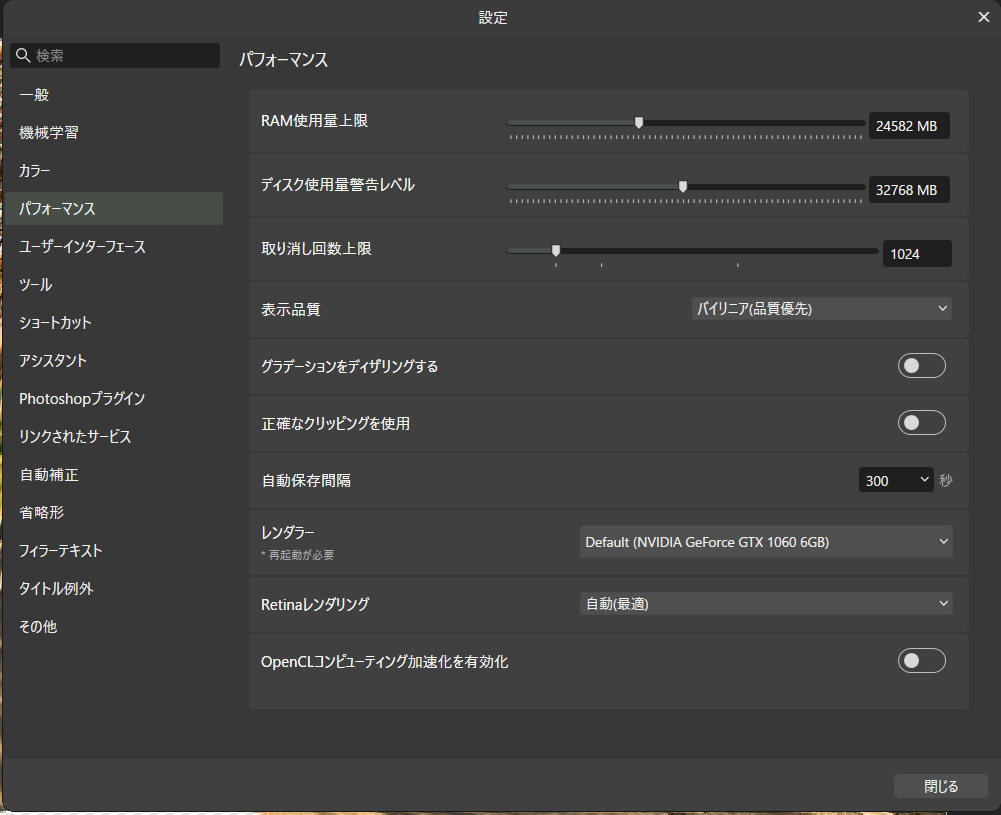Click the RAM value field 24582 MB

click(x=908, y=126)
